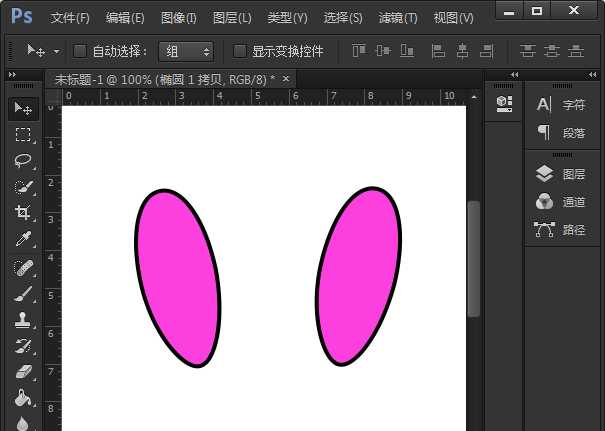The image size is (605, 431).
Task: Select the Clone Stamp tool
Action: pos(23,321)
